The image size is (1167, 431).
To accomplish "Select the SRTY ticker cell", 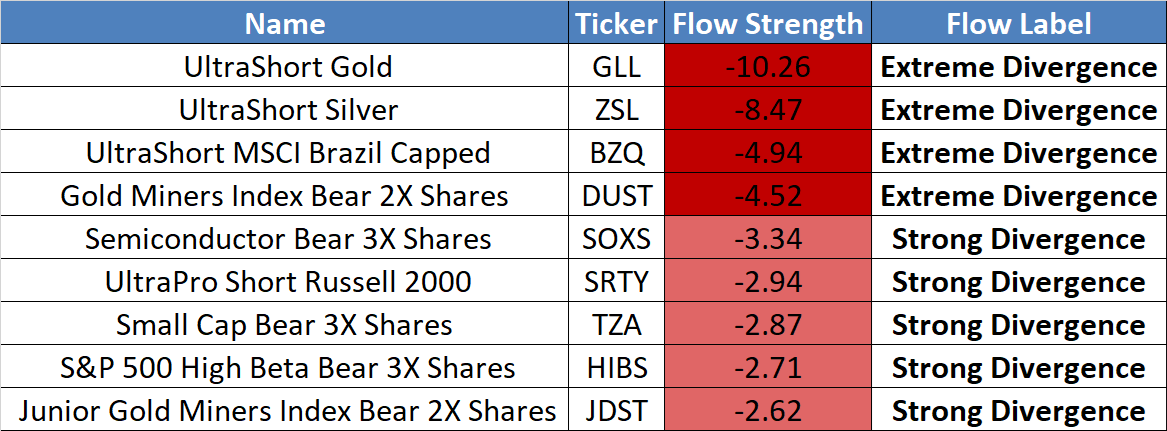I will point(617,282).
